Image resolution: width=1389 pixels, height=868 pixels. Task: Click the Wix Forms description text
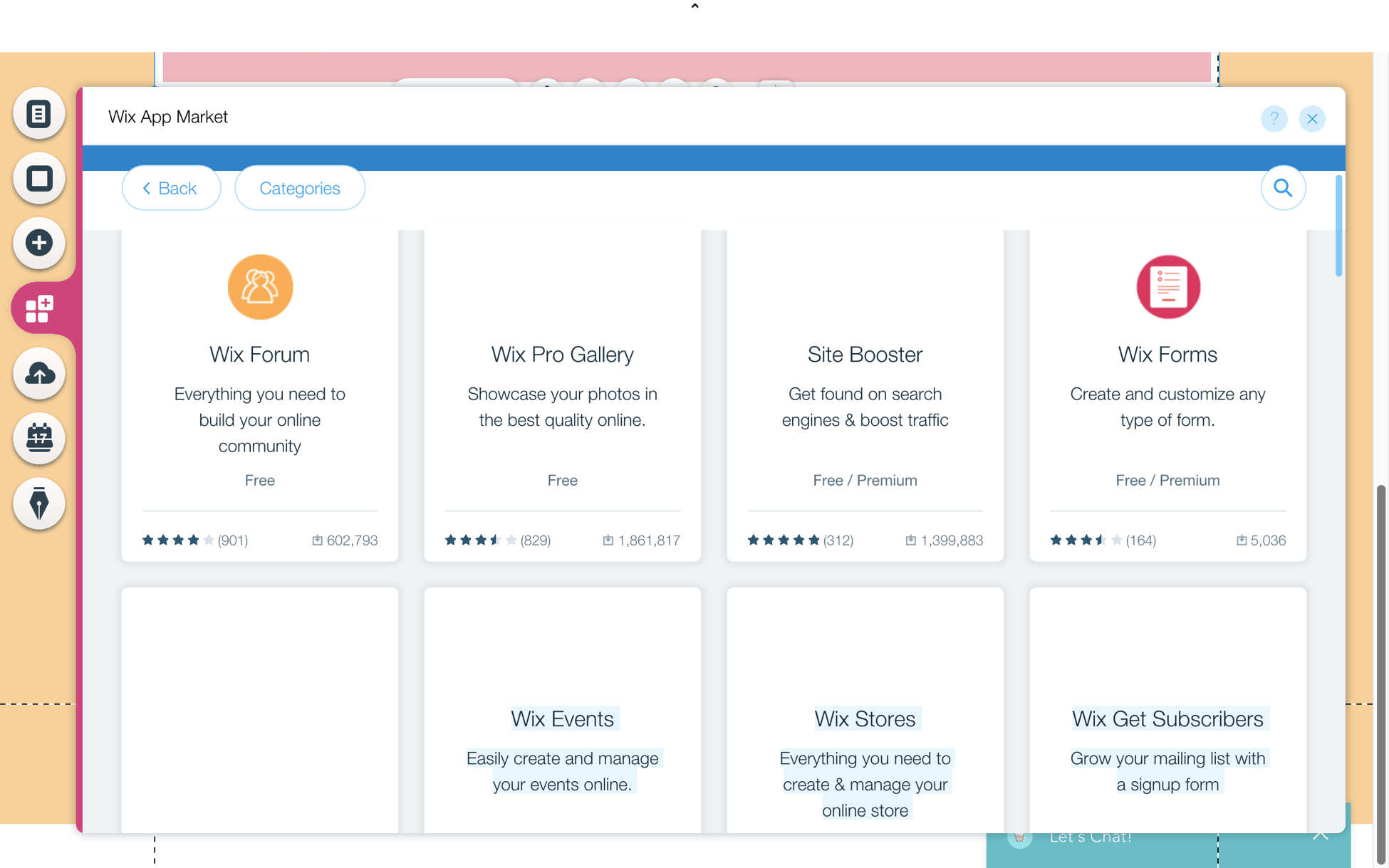click(1167, 407)
